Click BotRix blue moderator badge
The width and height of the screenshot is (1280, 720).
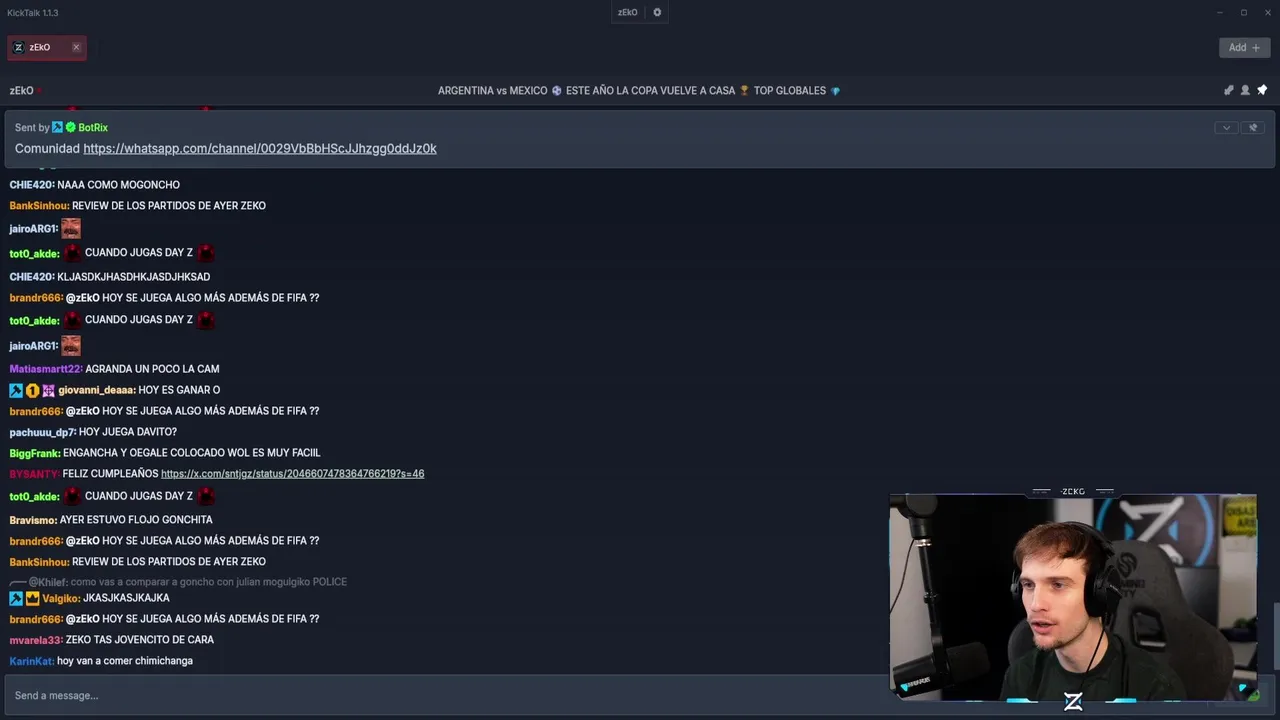(57, 127)
